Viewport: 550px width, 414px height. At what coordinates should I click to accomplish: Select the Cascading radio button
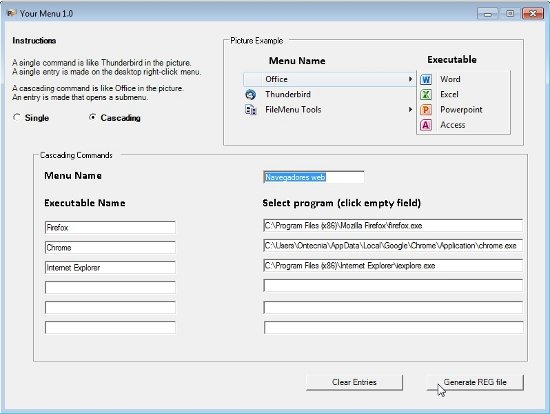coord(93,118)
